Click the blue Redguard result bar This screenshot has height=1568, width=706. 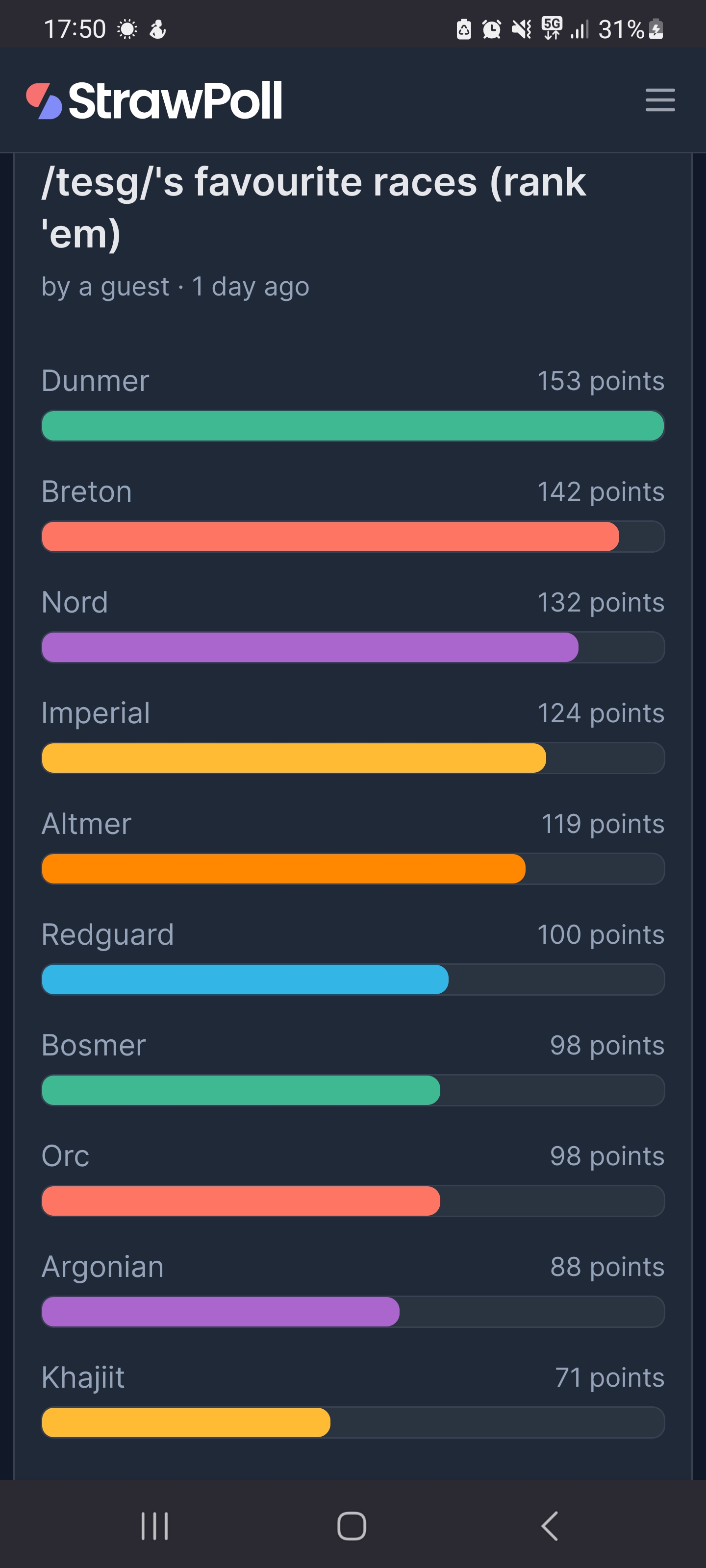[x=245, y=980]
